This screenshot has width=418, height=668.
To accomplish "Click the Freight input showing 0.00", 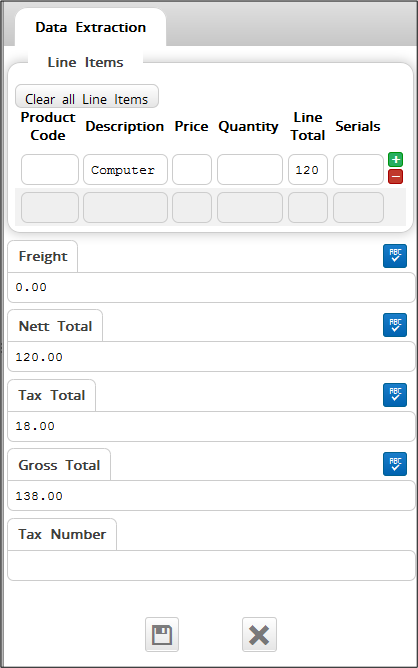I will point(211,288).
